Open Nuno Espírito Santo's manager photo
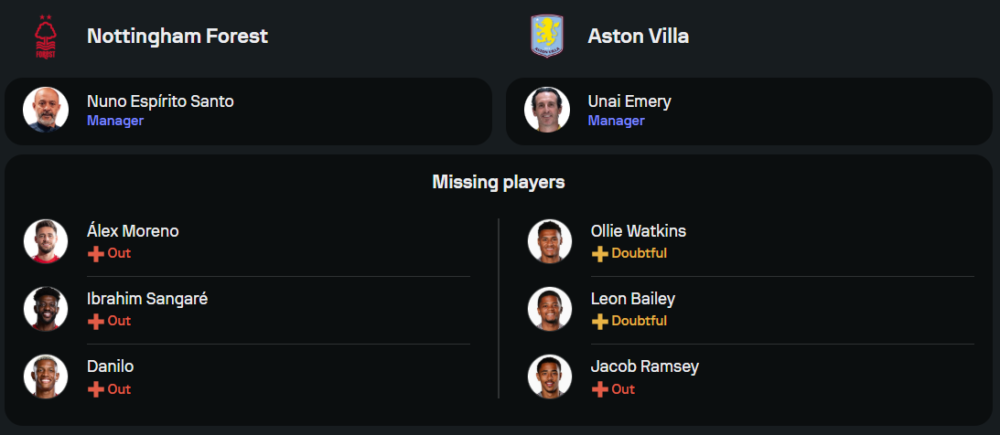Image resolution: width=1000 pixels, height=435 pixels. [x=45, y=110]
